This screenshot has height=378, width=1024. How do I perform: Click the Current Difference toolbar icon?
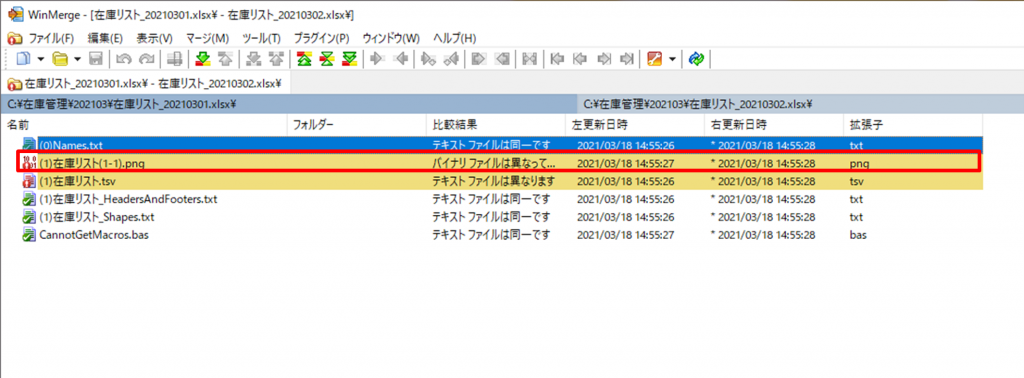(x=327, y=59)
